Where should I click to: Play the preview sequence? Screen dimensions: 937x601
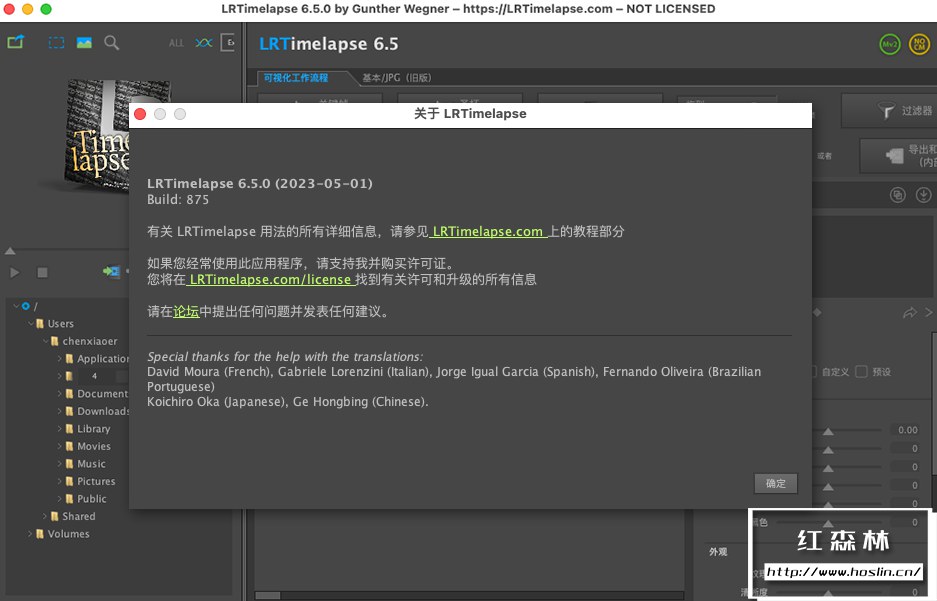pyautogui.click(x=15, y=272)
